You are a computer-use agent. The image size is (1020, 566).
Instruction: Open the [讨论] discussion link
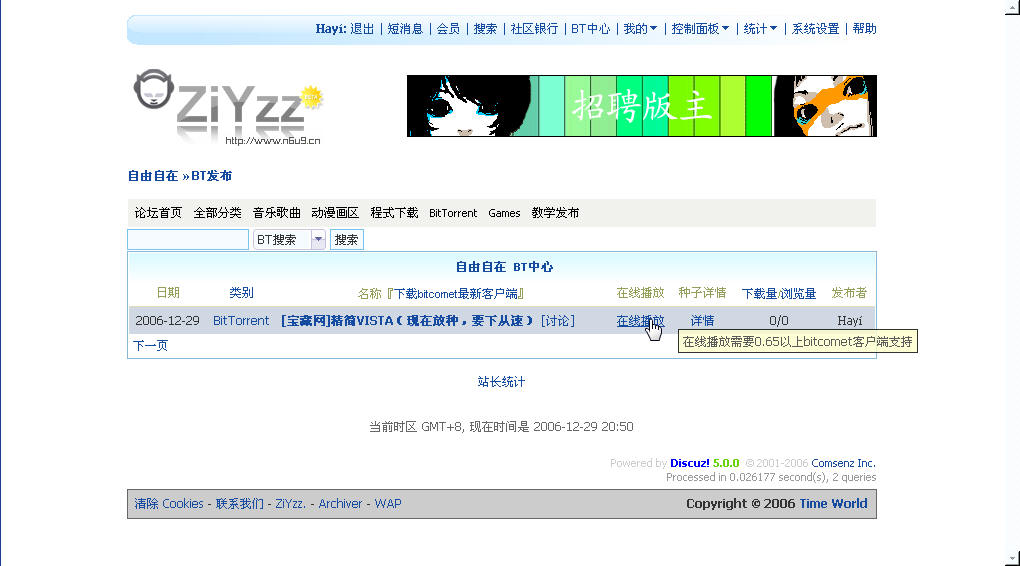557,321
